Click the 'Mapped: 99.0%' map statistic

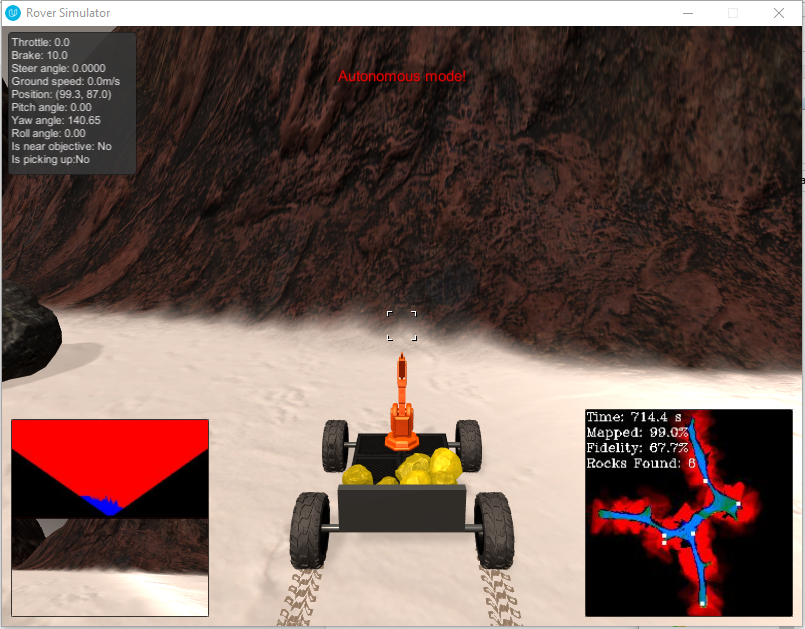pyautogui.click(x=637, y=432)
